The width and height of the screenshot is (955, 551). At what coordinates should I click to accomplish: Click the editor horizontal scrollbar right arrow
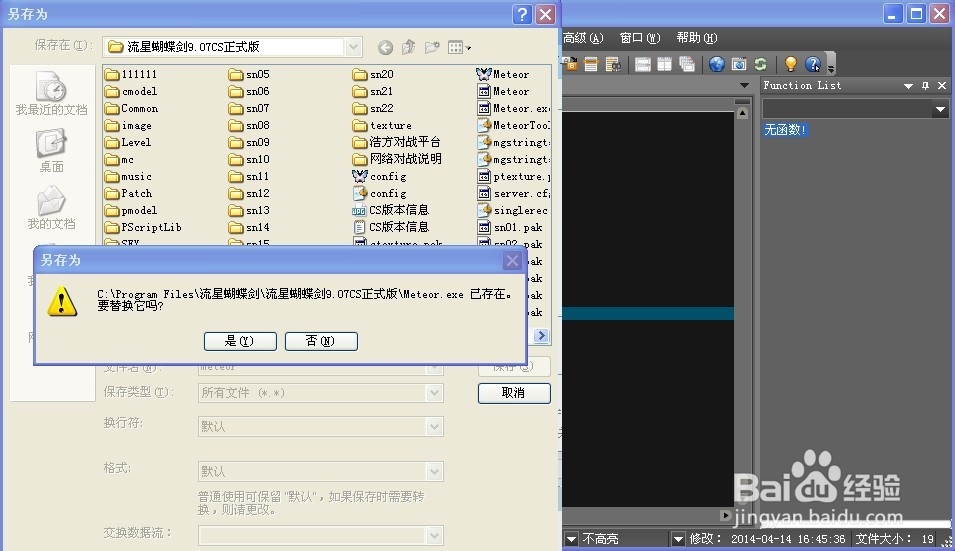[725, 515]
